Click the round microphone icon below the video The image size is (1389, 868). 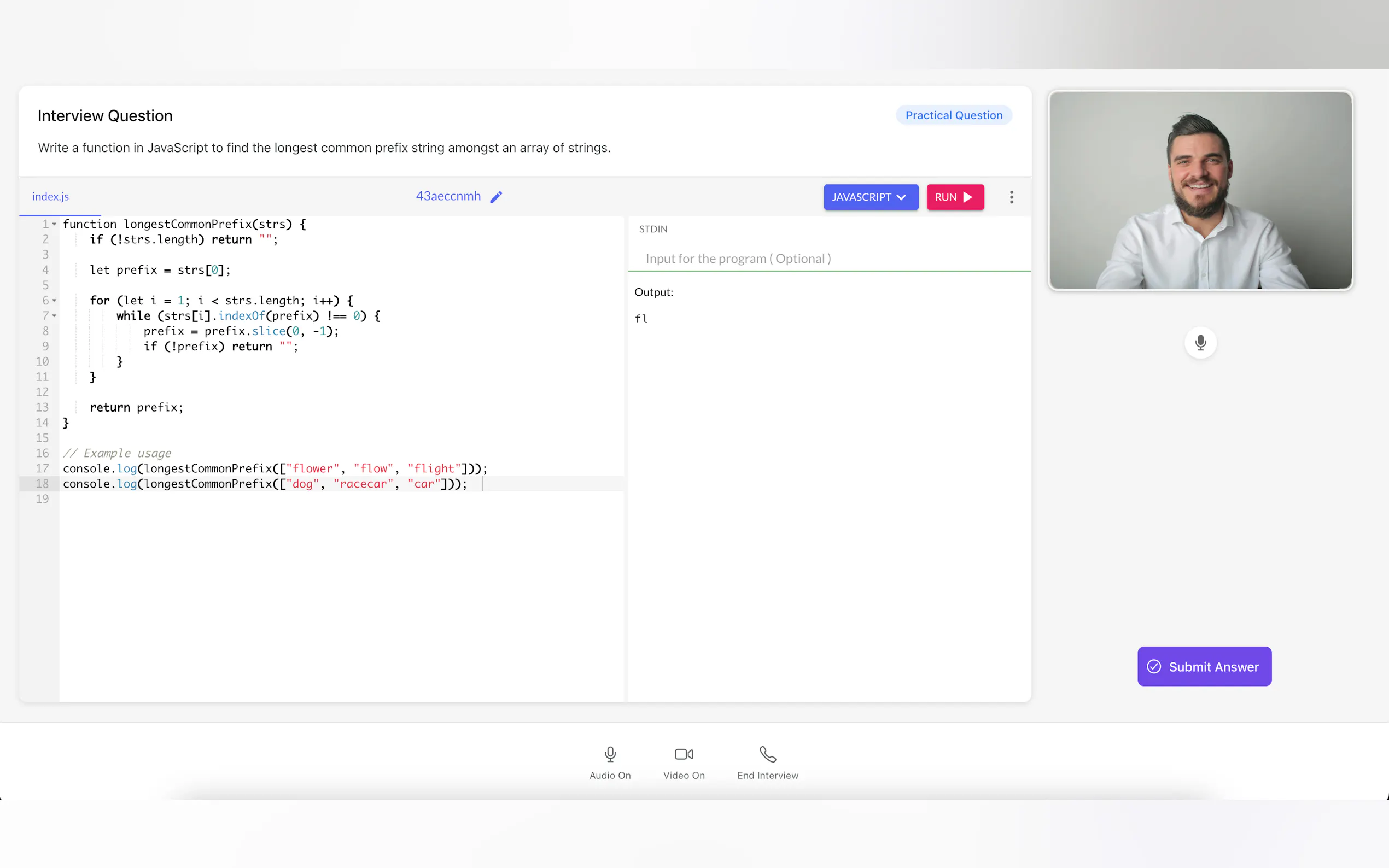coord(1200,343)
